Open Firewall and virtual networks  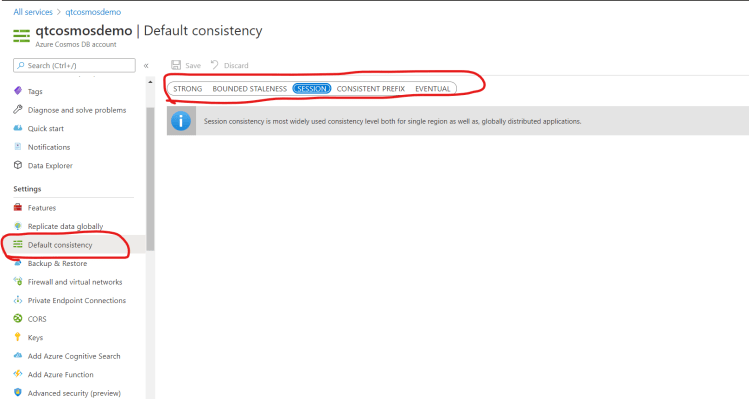pos(75,282)
